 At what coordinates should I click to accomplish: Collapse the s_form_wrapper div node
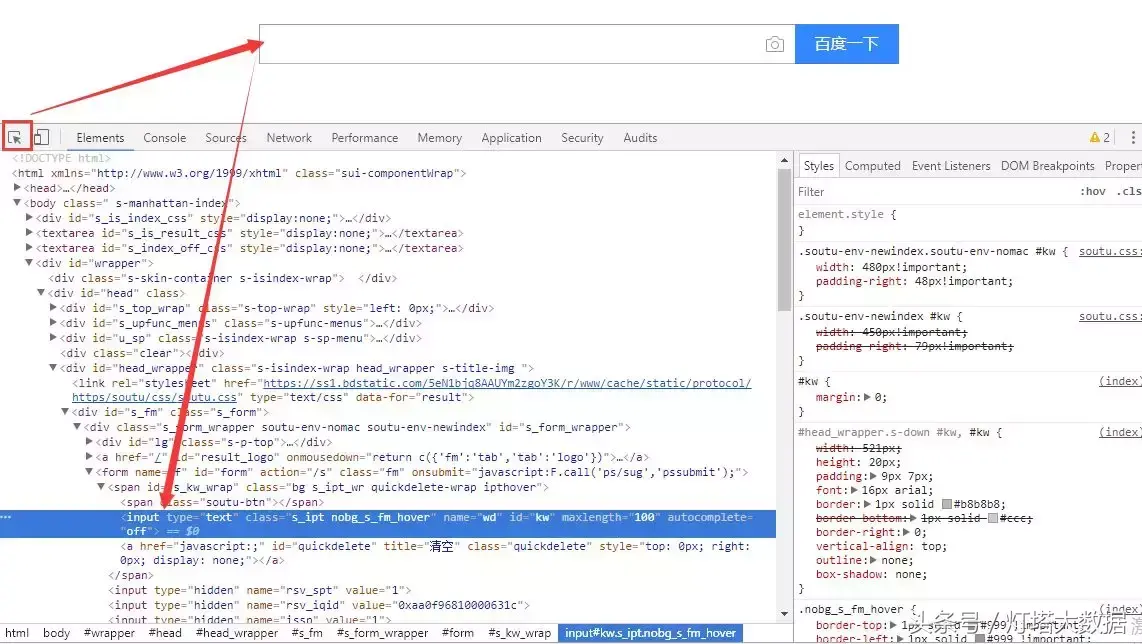pyautogui.click(x=77, y=427)
